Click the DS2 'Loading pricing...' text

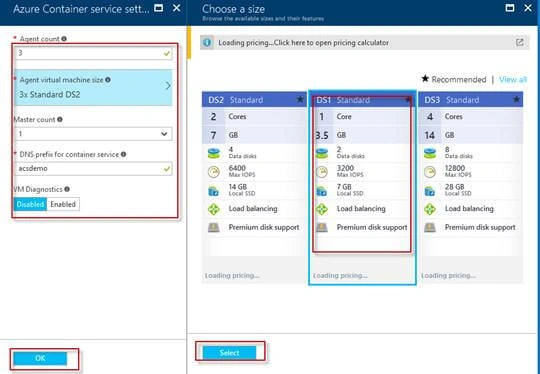[x=232, y=276]
